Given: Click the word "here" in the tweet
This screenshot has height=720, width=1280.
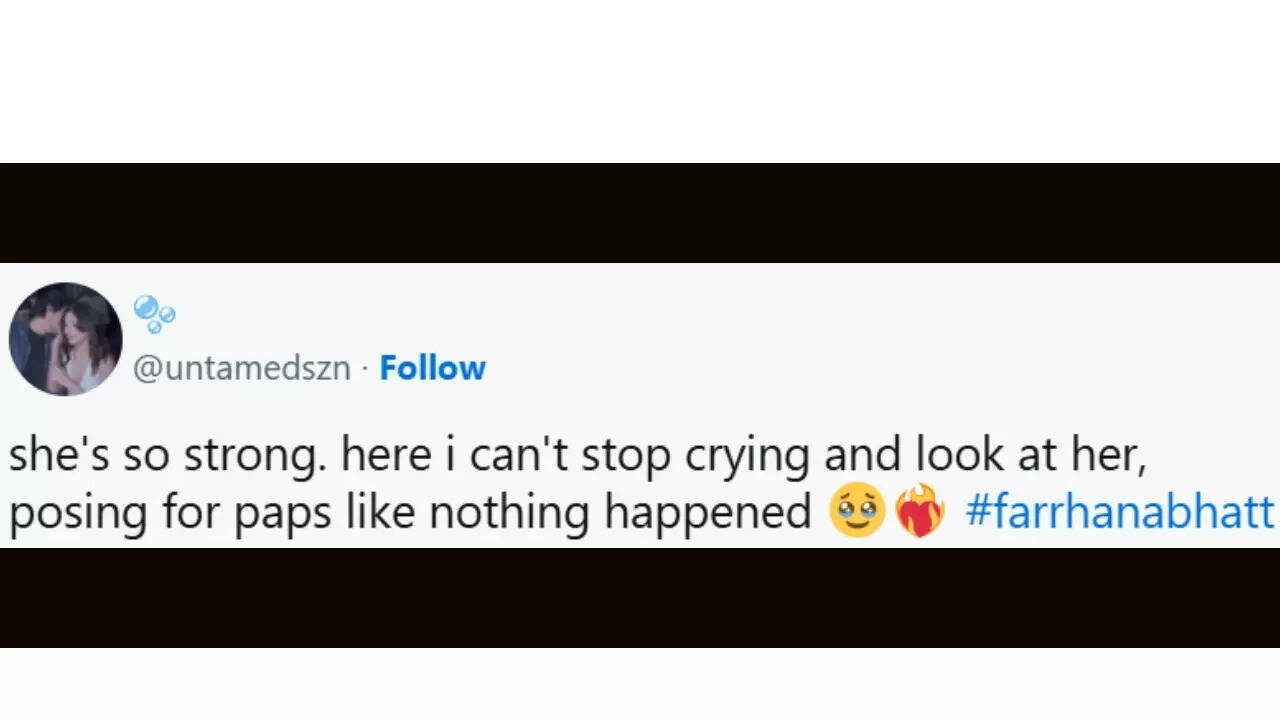Looking at the screenshot, I should coord(384,456).
